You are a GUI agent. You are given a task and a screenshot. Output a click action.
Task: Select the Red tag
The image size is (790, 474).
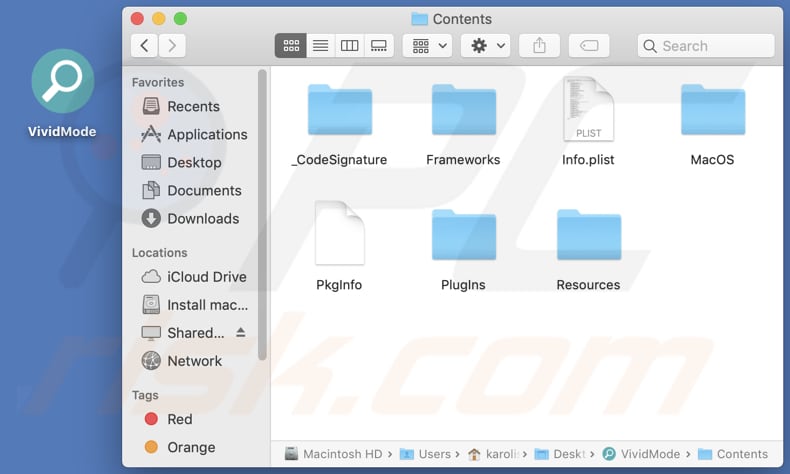click(x=168, y=419)
